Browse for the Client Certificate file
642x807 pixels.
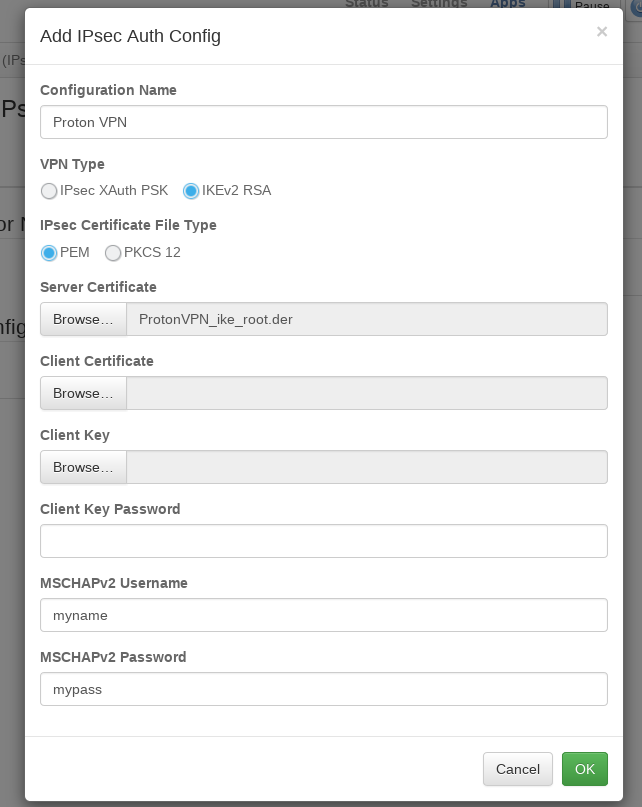pyautogui.click(x=83, y=393)
